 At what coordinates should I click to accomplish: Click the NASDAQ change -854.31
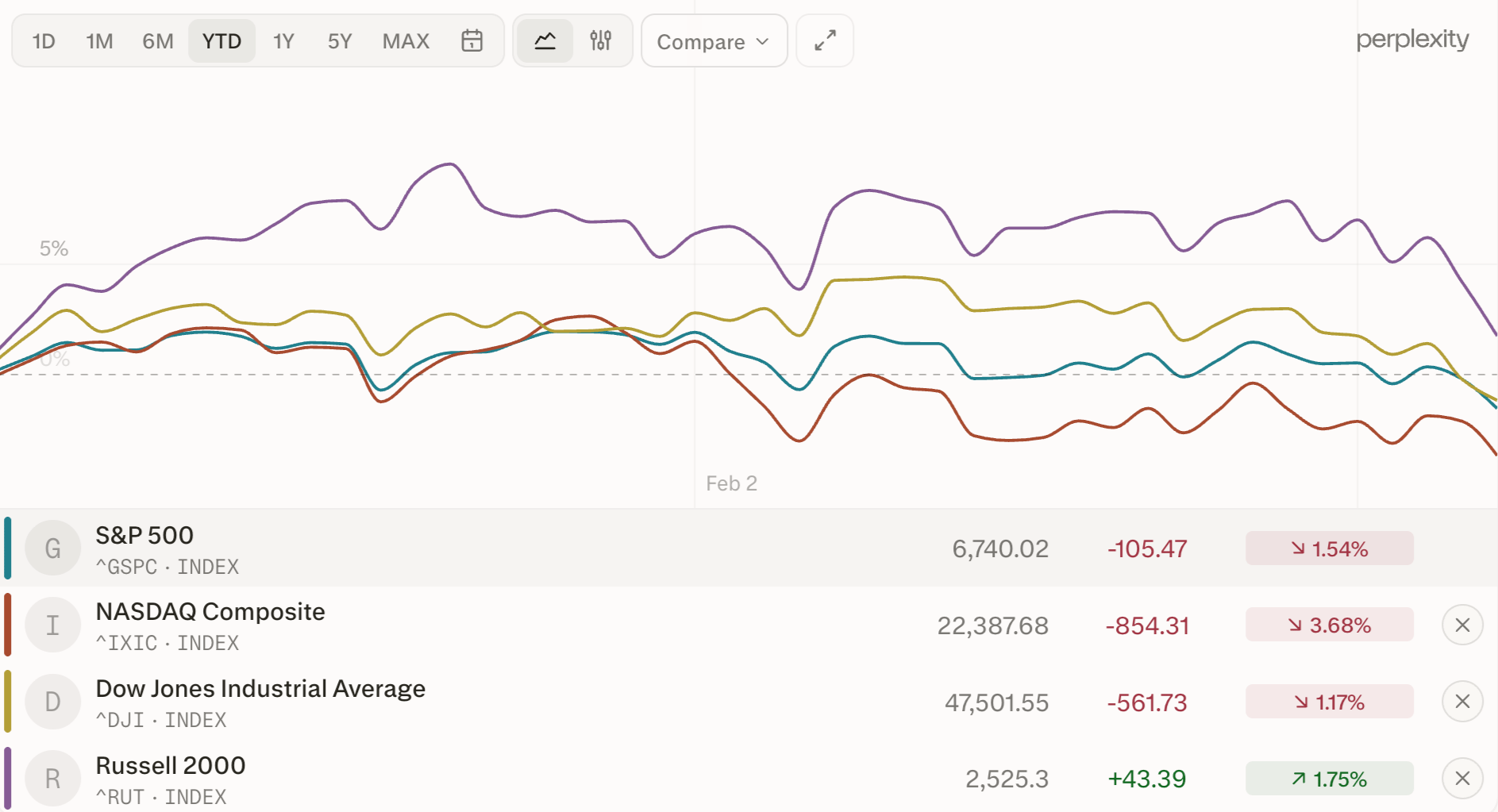point(1147,625)
